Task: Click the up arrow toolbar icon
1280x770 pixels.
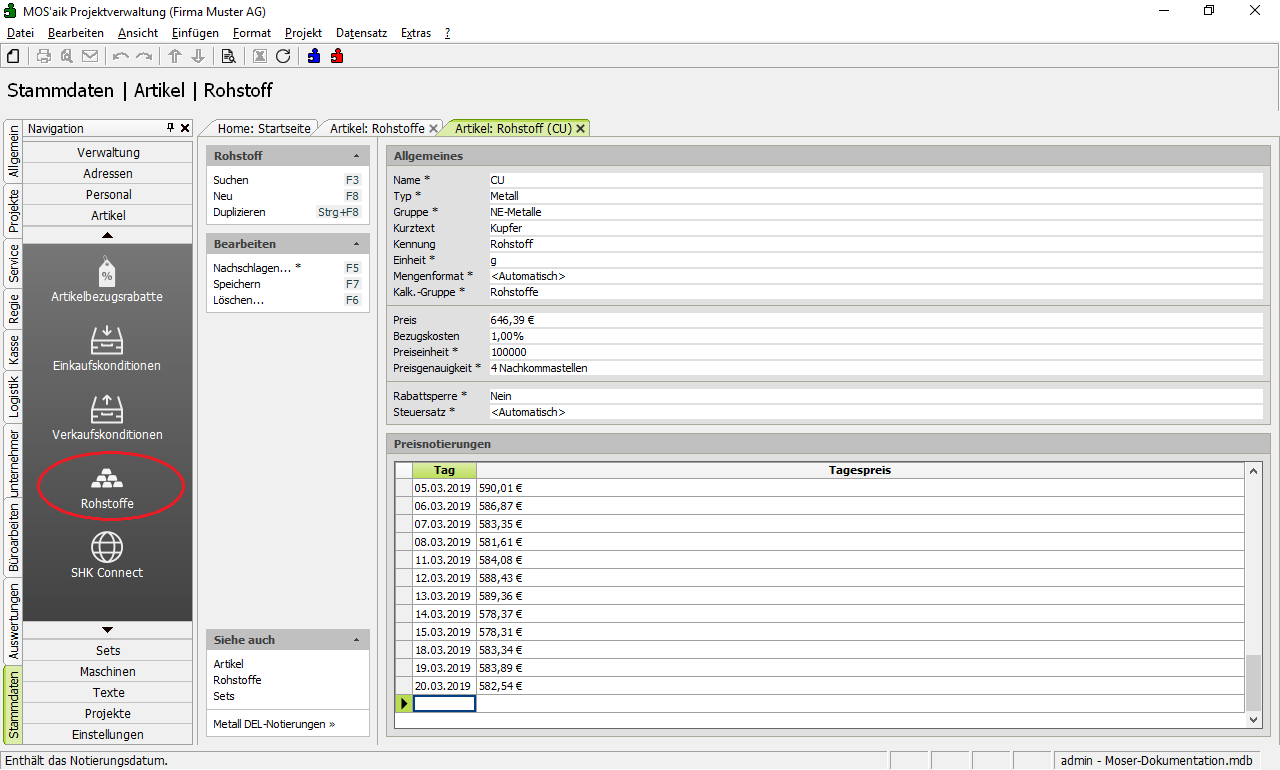Action: (175, 56)
